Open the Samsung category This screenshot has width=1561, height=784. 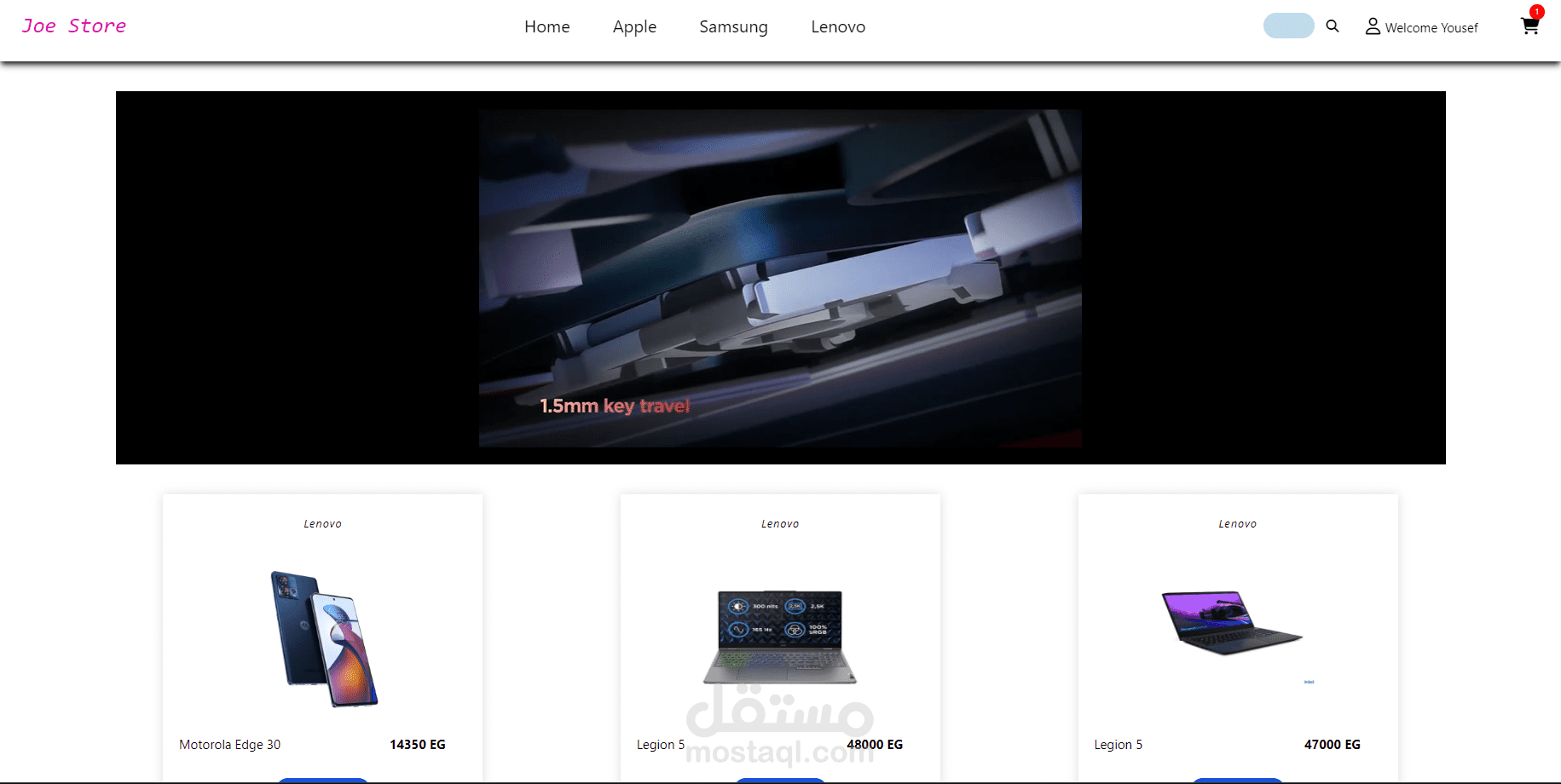point(733,26)
